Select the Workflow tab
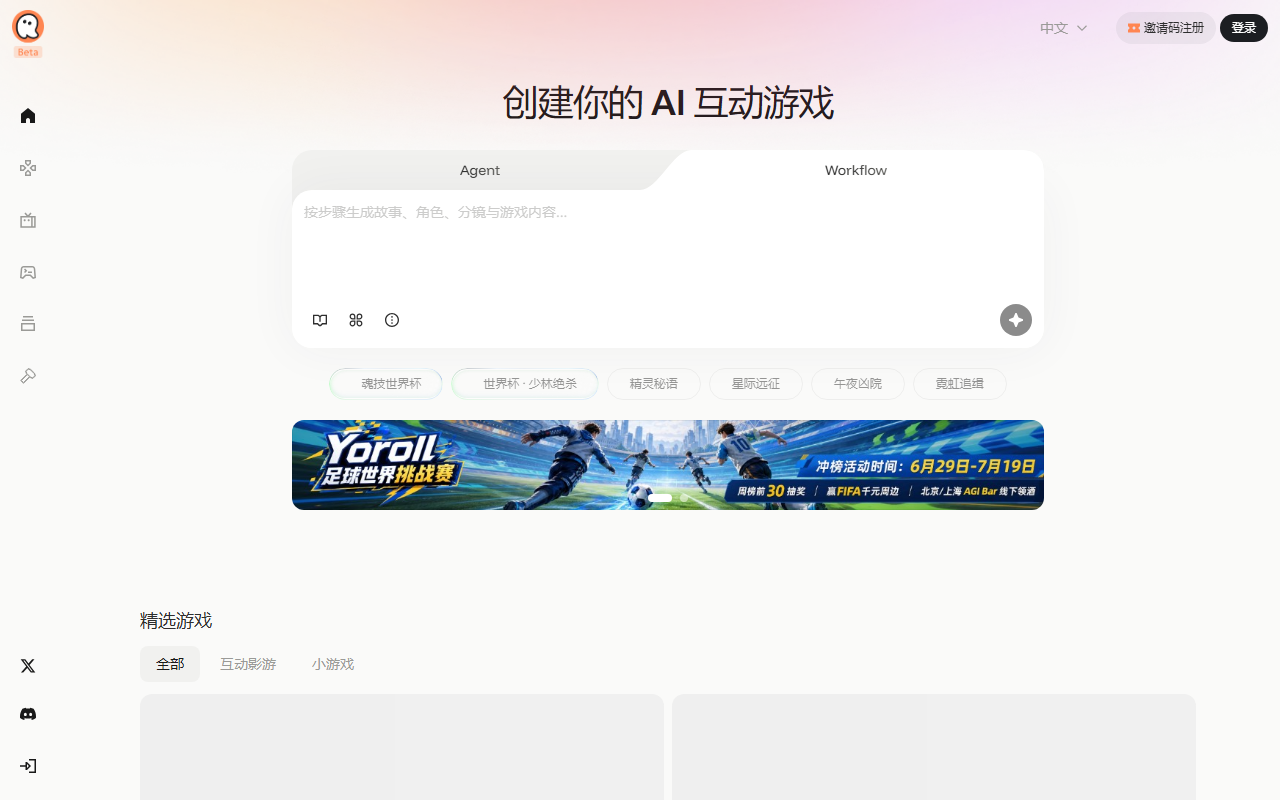 856,170
